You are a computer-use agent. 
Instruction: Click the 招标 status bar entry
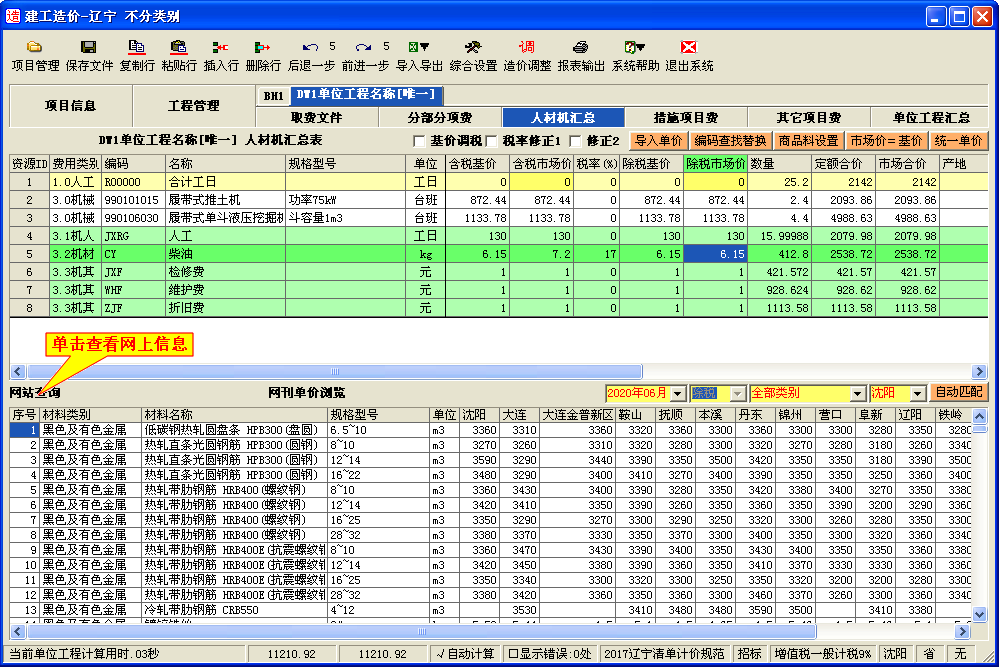click(749, 654)
